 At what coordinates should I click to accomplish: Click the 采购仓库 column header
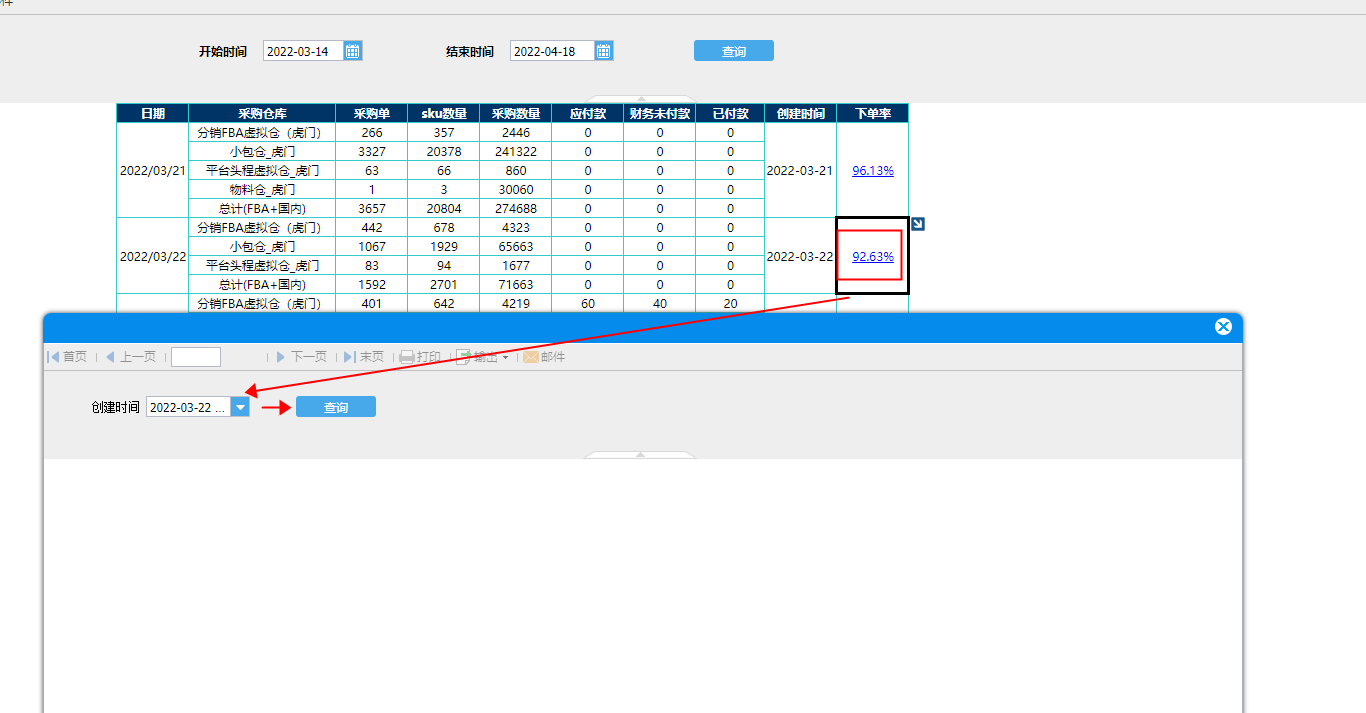pyautogui.click(x=262, y=114)
